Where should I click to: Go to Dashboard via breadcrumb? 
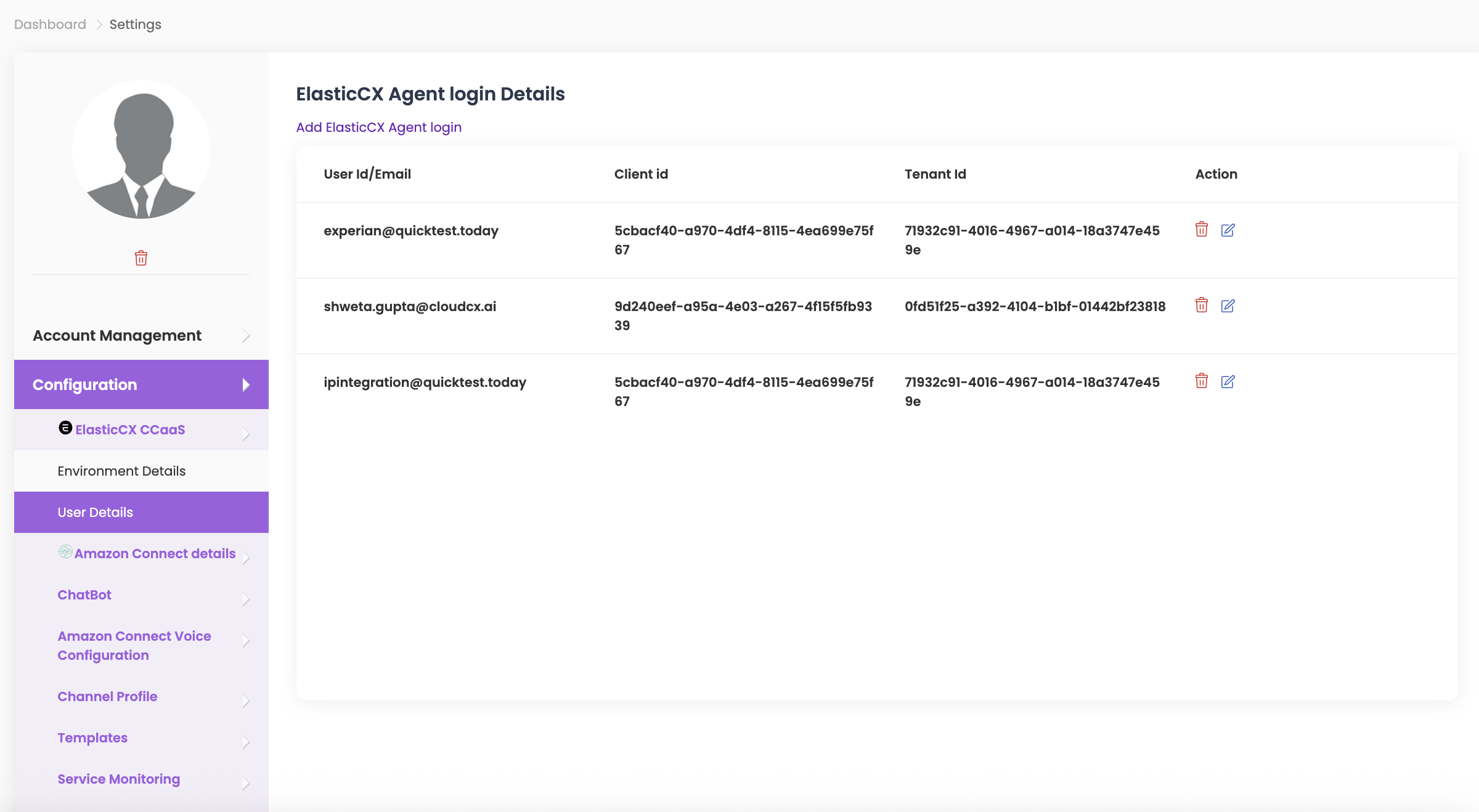click(x=50, y=25)
